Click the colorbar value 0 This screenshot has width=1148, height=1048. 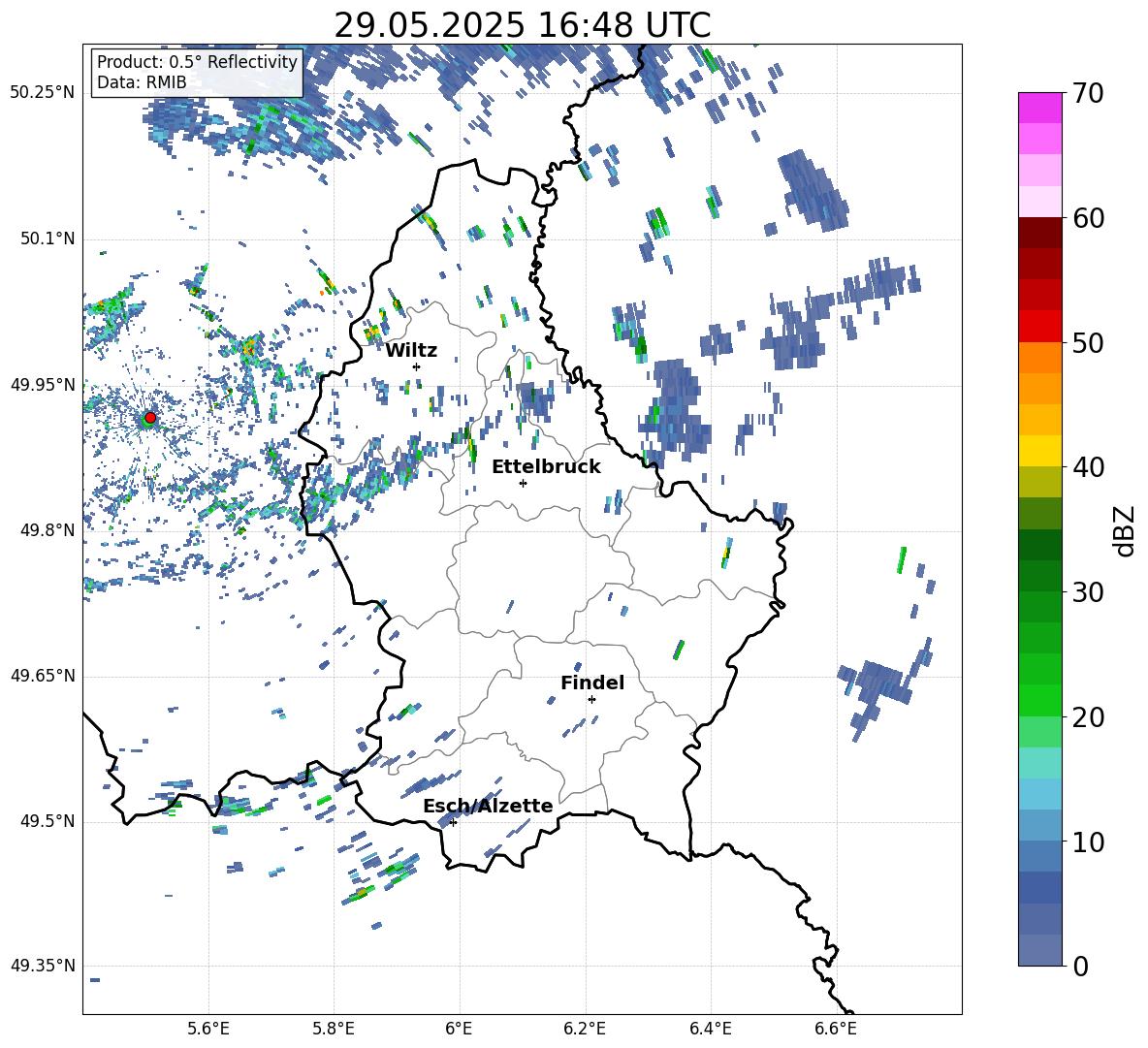[1080, 966]
